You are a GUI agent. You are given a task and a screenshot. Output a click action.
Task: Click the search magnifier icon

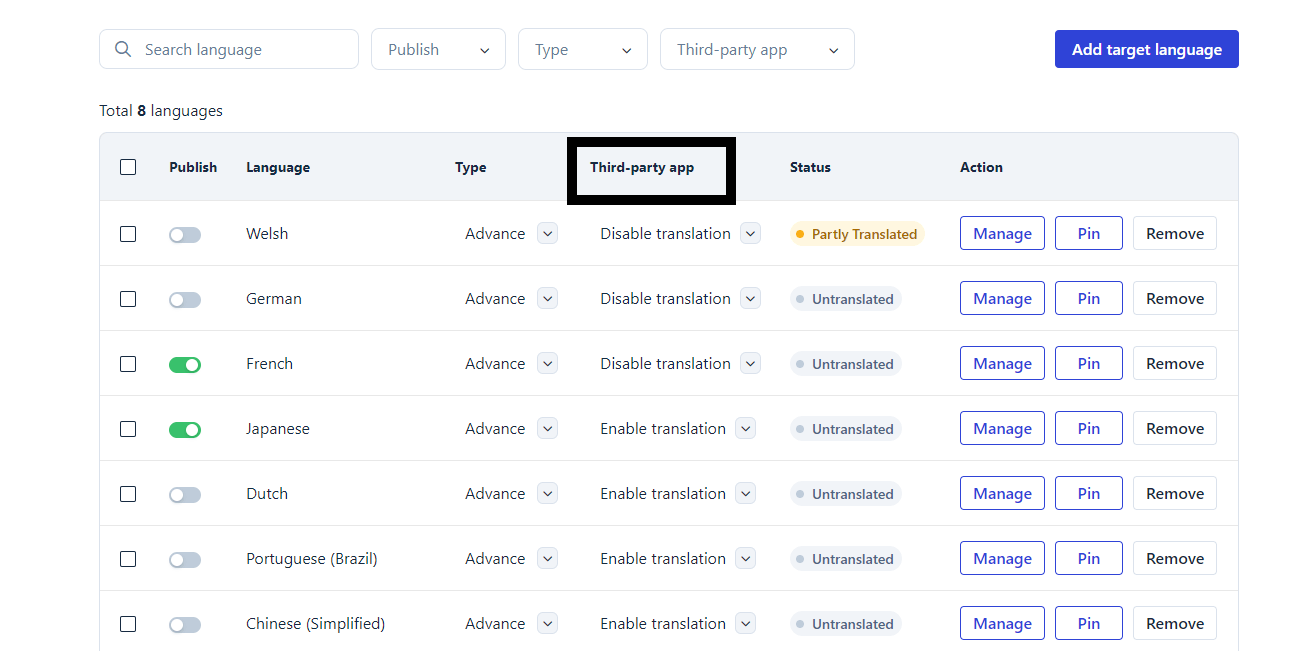[x=123, y=49]
